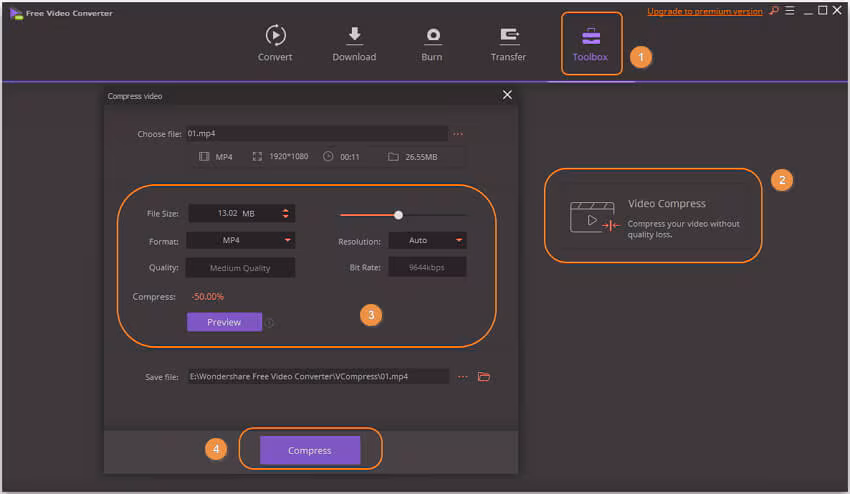Viewport: 850px width, 494px height.
Task: Click the Free Video Converter logo icon
Action: point(16,14)
